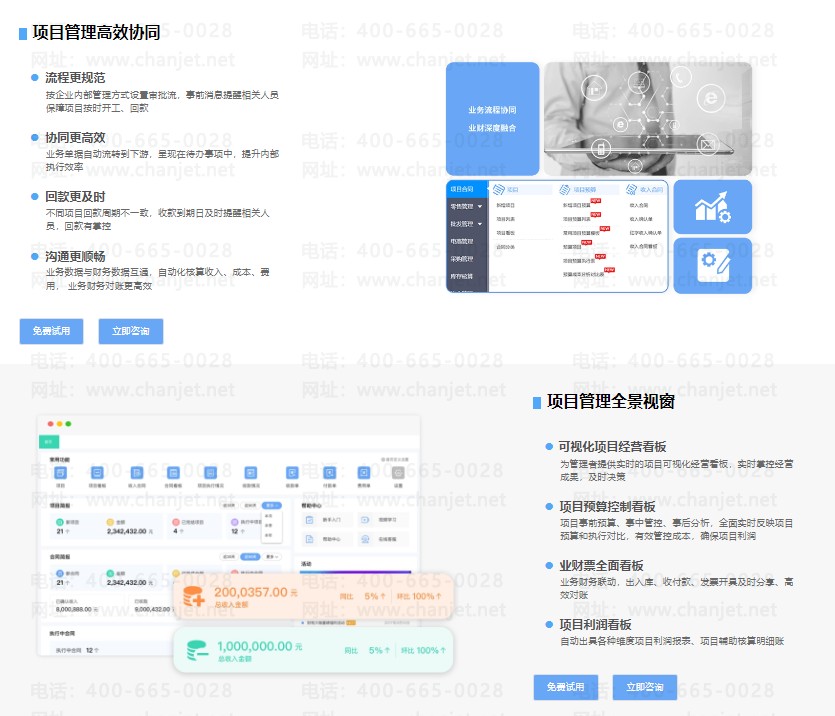The width and height of the screenshot is (835, 716).
Task: Click 立即咨询 under 项目管理高效协同
Action: (x=130, y=331)
